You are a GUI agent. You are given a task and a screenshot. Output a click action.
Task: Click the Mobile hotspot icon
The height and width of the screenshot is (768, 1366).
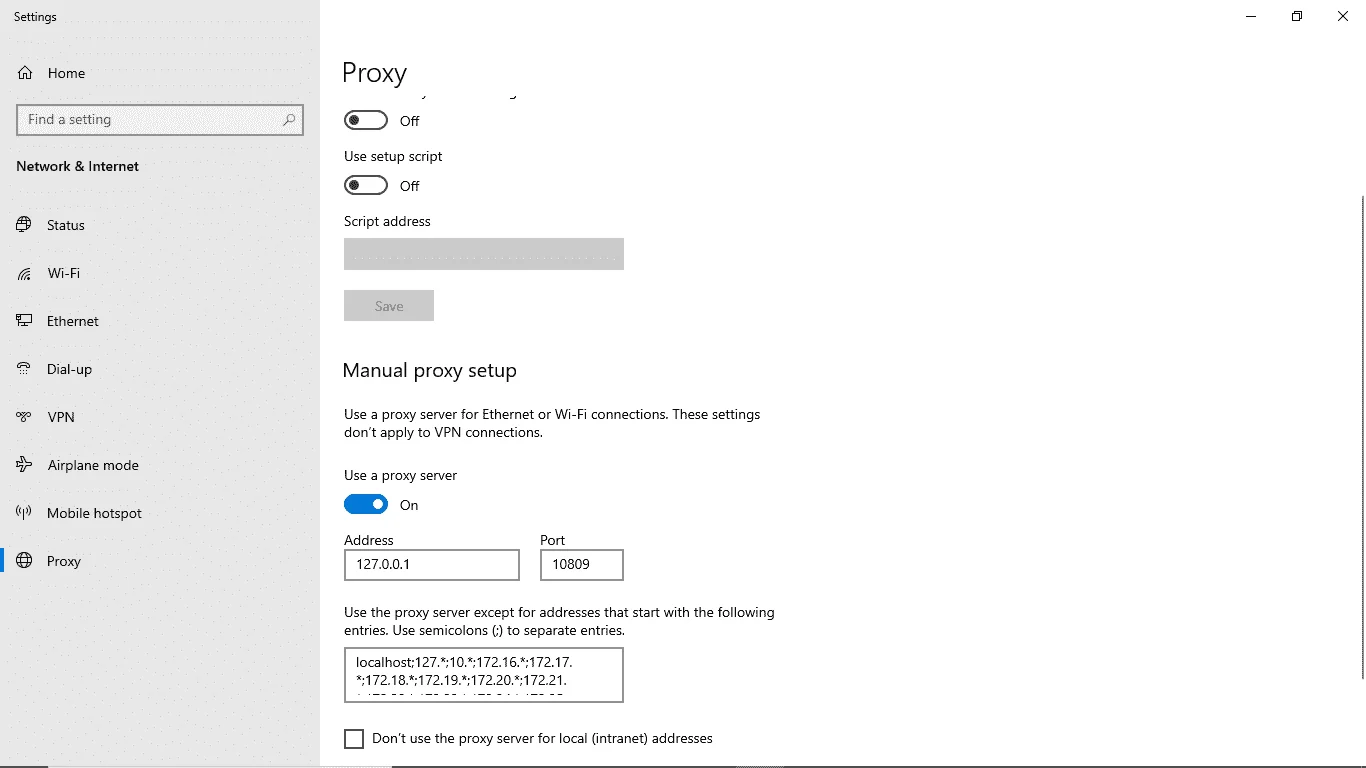(24, 513)
